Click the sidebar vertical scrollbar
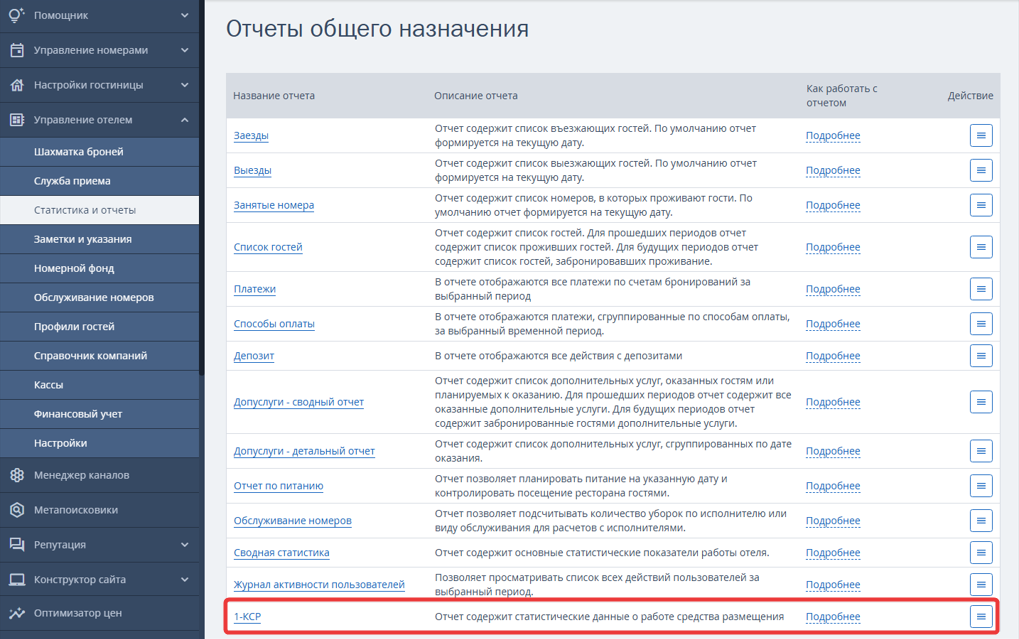The height and width of the screenshot is (639, 1019). [202, 189]
